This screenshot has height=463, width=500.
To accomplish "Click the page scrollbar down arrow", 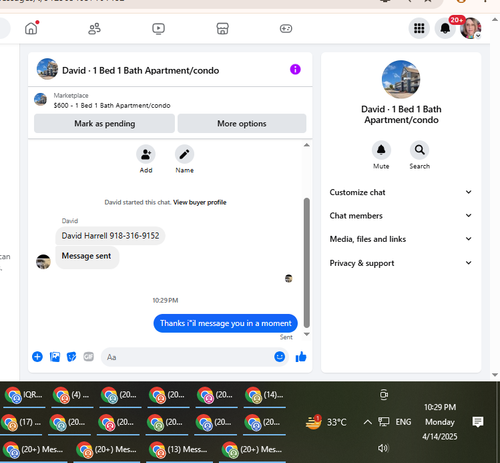I will (x=495, y=375).
